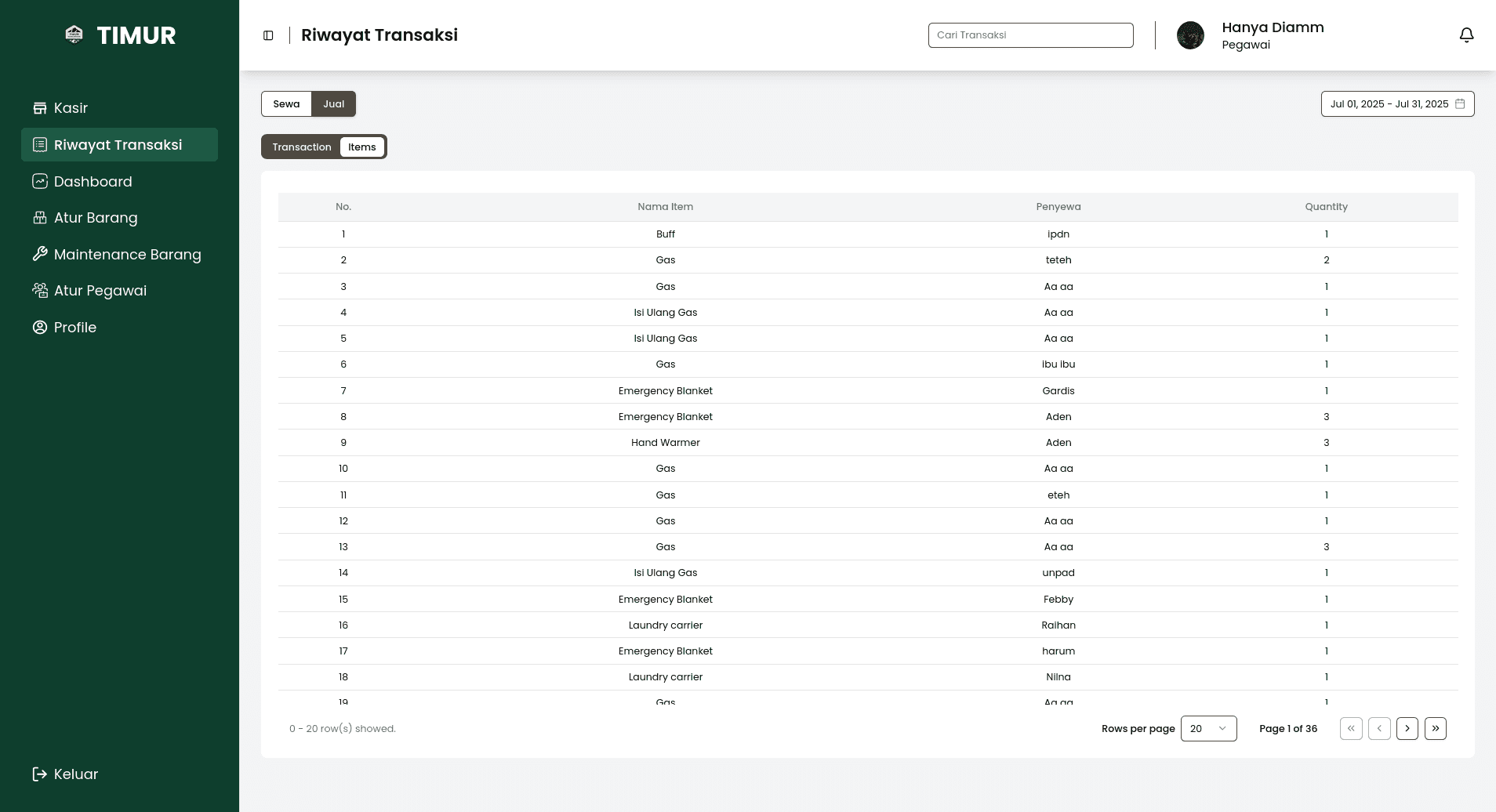The image size is (1496, 812).
Task: Go to Atur Pegawai page
Action: (100, 291)
